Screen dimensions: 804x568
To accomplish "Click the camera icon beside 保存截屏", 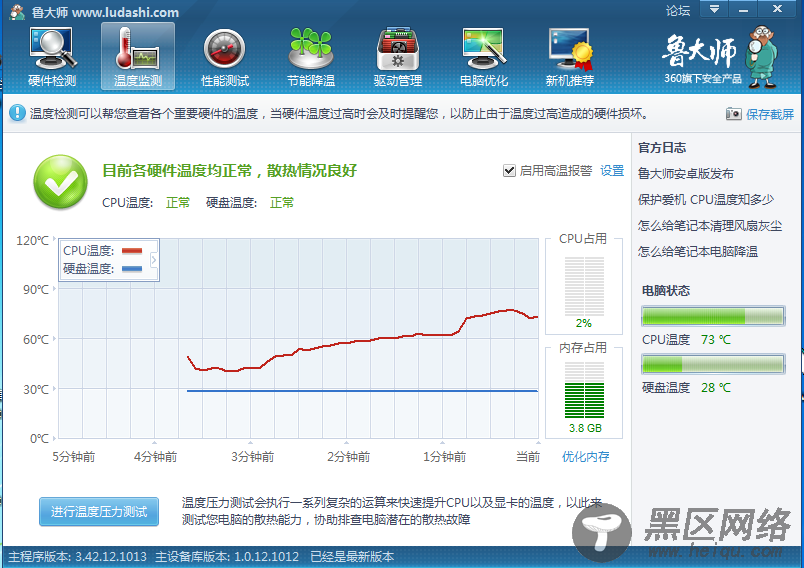I will tap(733, 113).
